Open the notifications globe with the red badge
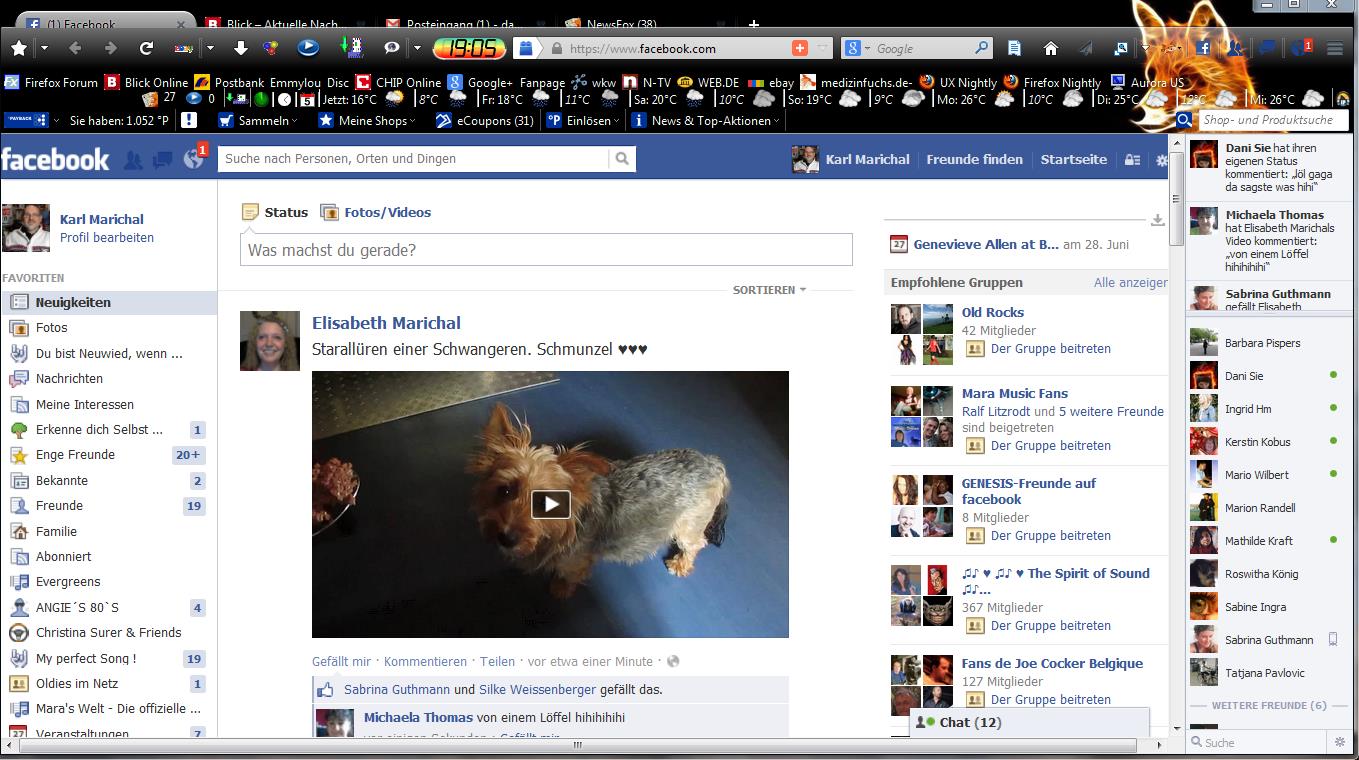 193,159
